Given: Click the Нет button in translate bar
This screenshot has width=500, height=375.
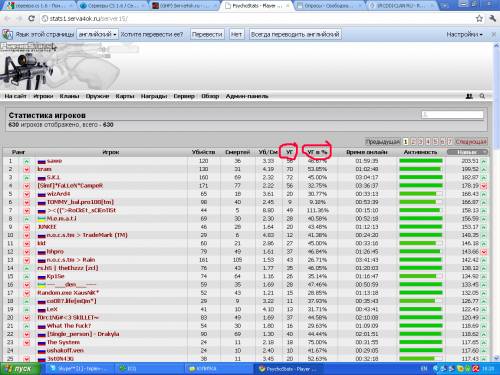Looking at the screenshot, I should pos(236,34).
